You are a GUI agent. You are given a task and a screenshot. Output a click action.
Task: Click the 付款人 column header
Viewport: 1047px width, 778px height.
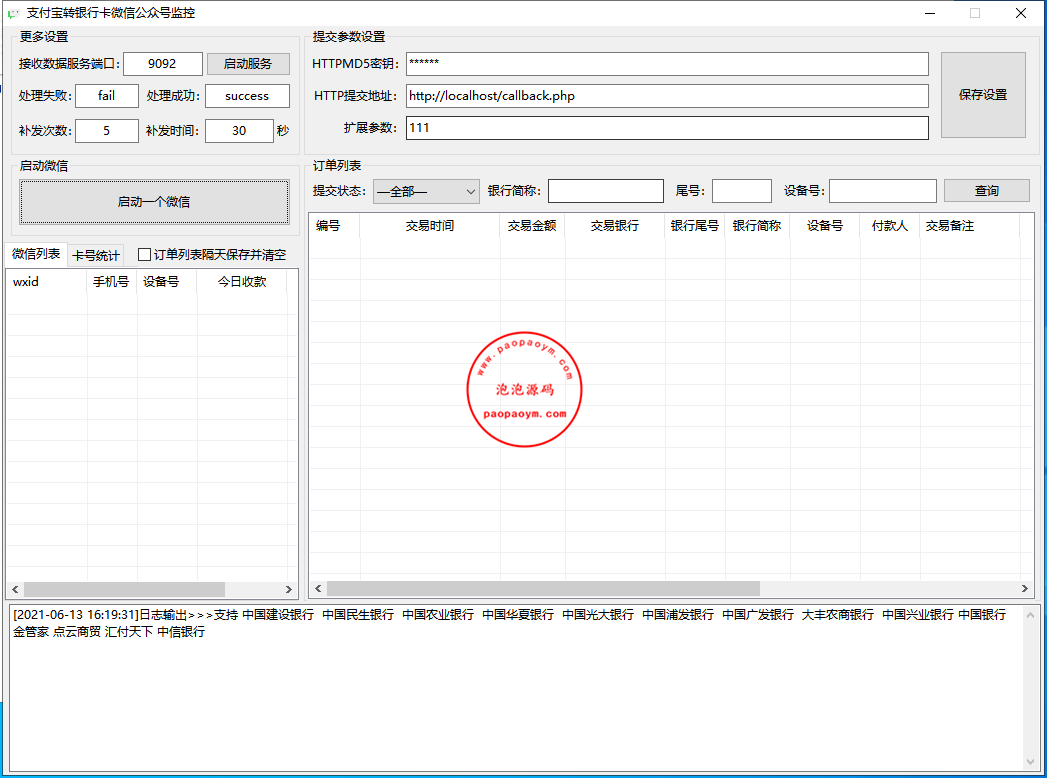point(889,225)
